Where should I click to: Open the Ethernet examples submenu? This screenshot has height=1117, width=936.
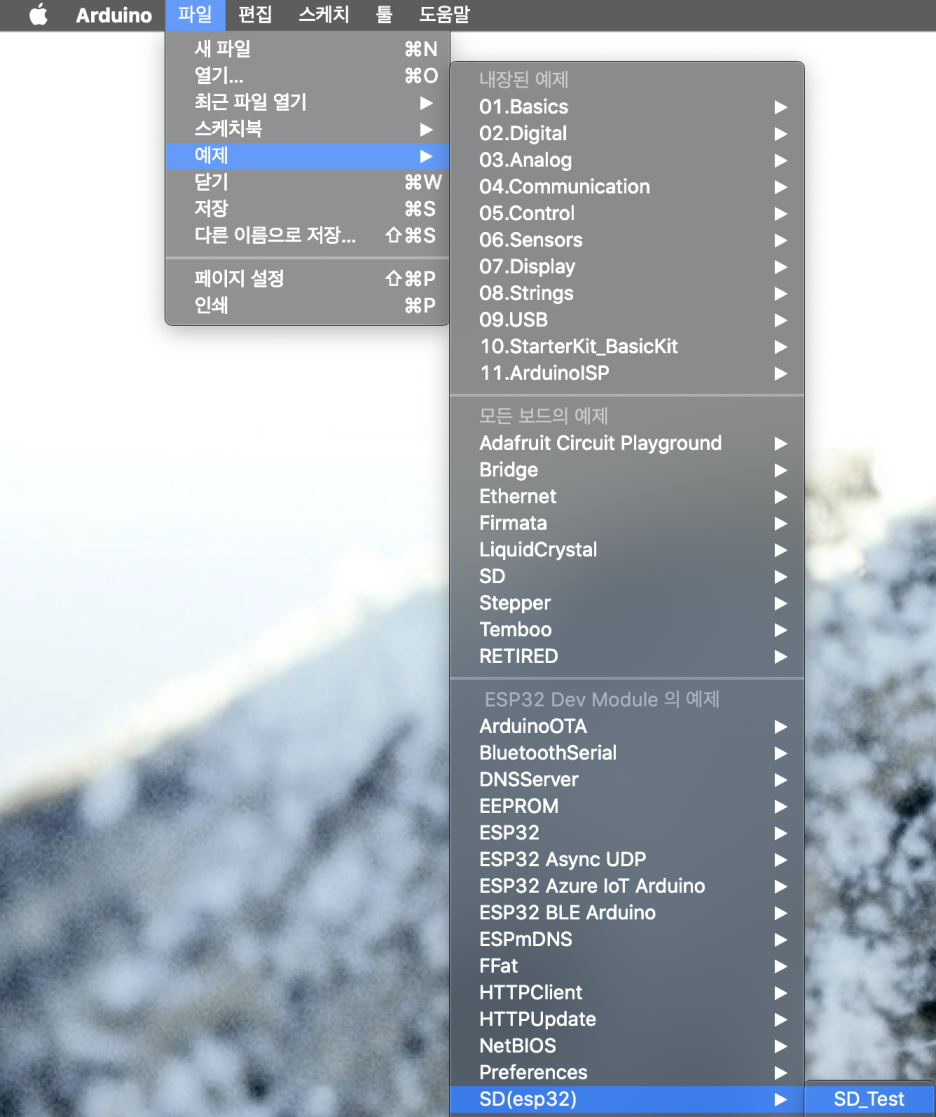[627, 497]
